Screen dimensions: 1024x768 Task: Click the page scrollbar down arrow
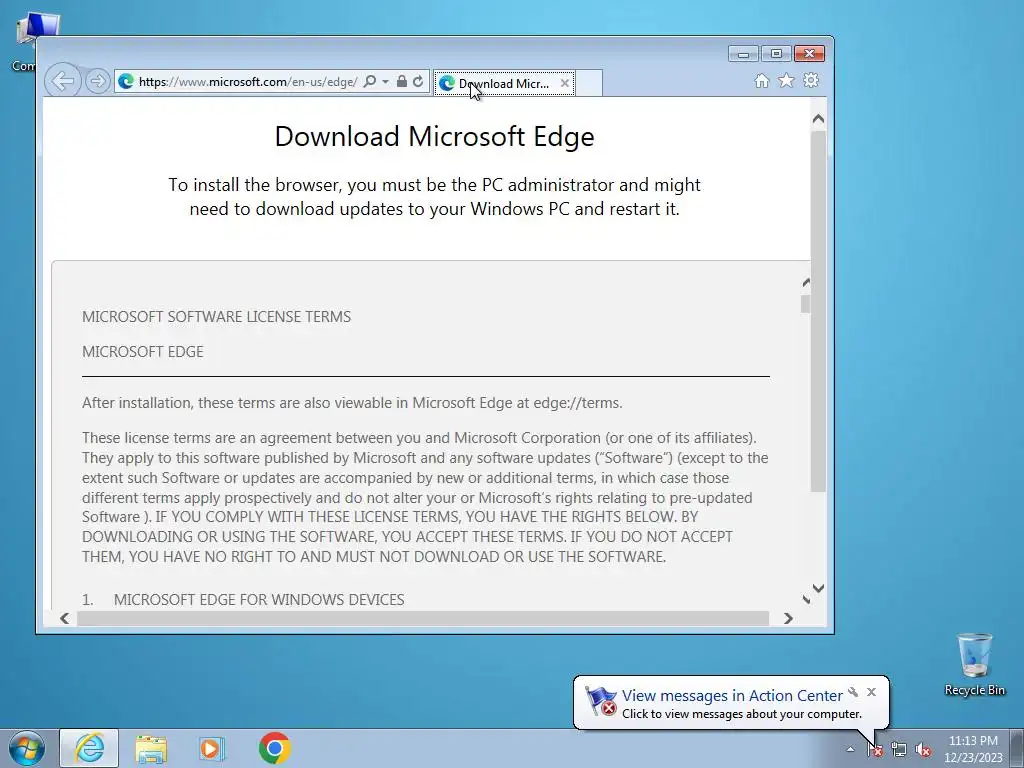coord(818,588)
